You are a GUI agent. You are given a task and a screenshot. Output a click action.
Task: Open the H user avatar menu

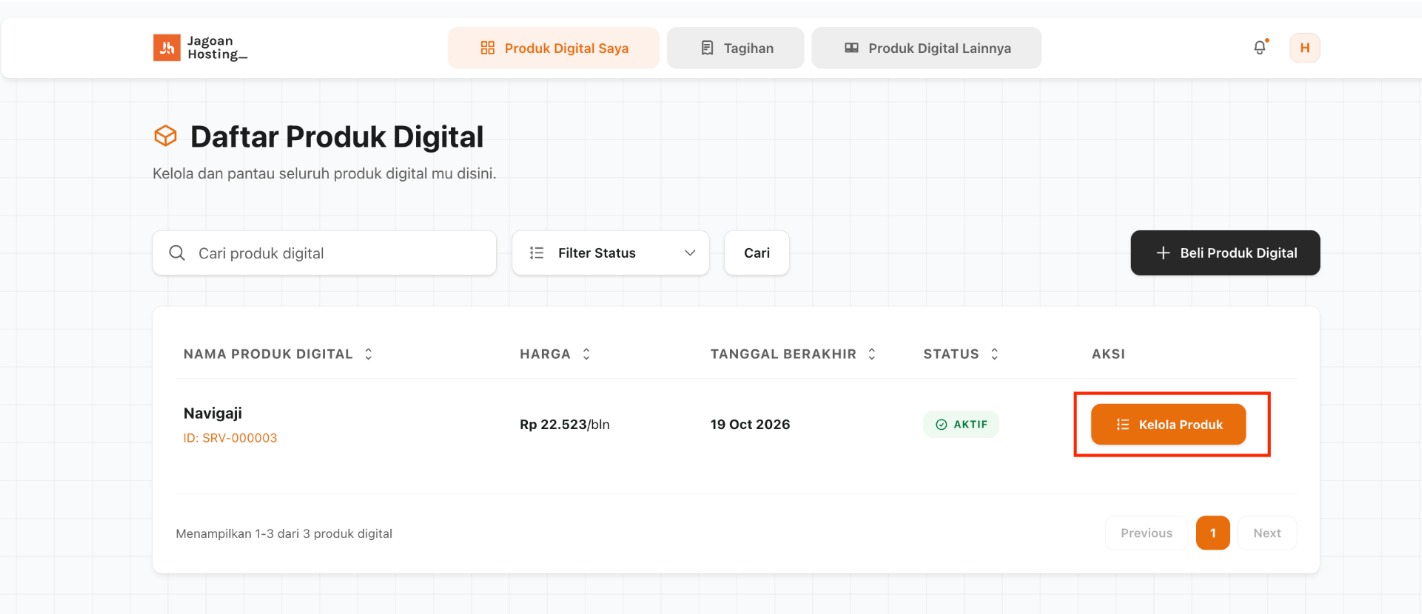click(x=1304, y=48)
